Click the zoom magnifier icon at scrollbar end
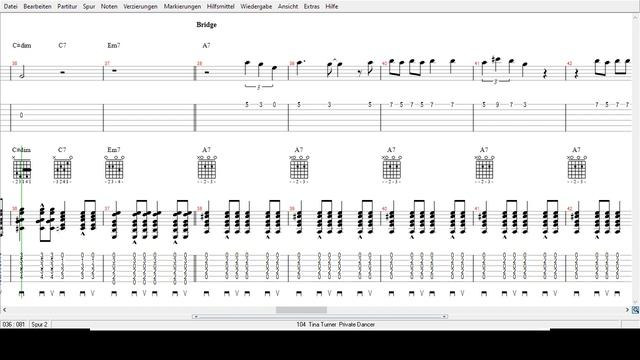Image resolution: width=640 pixels, height=360 pixels. [x=635, y=310]
